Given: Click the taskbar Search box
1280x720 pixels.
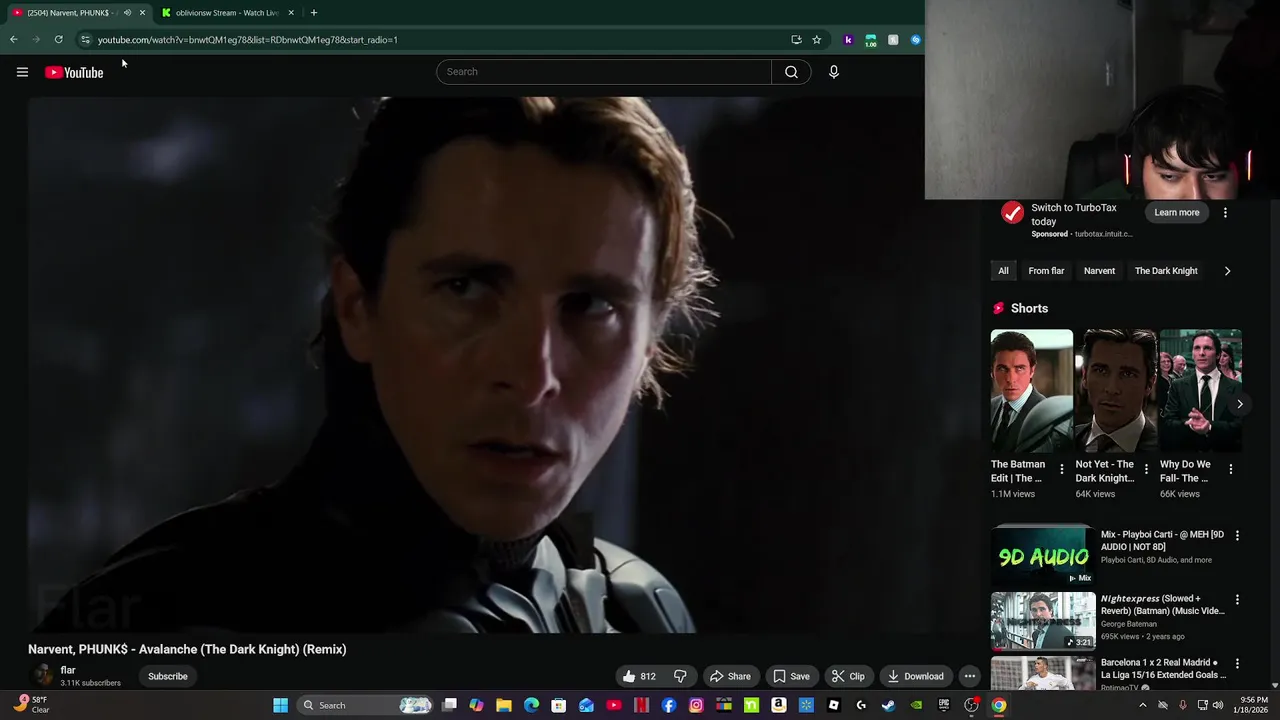Looking at the screenshot, I should pyautogui.click(x=366, y=705).
